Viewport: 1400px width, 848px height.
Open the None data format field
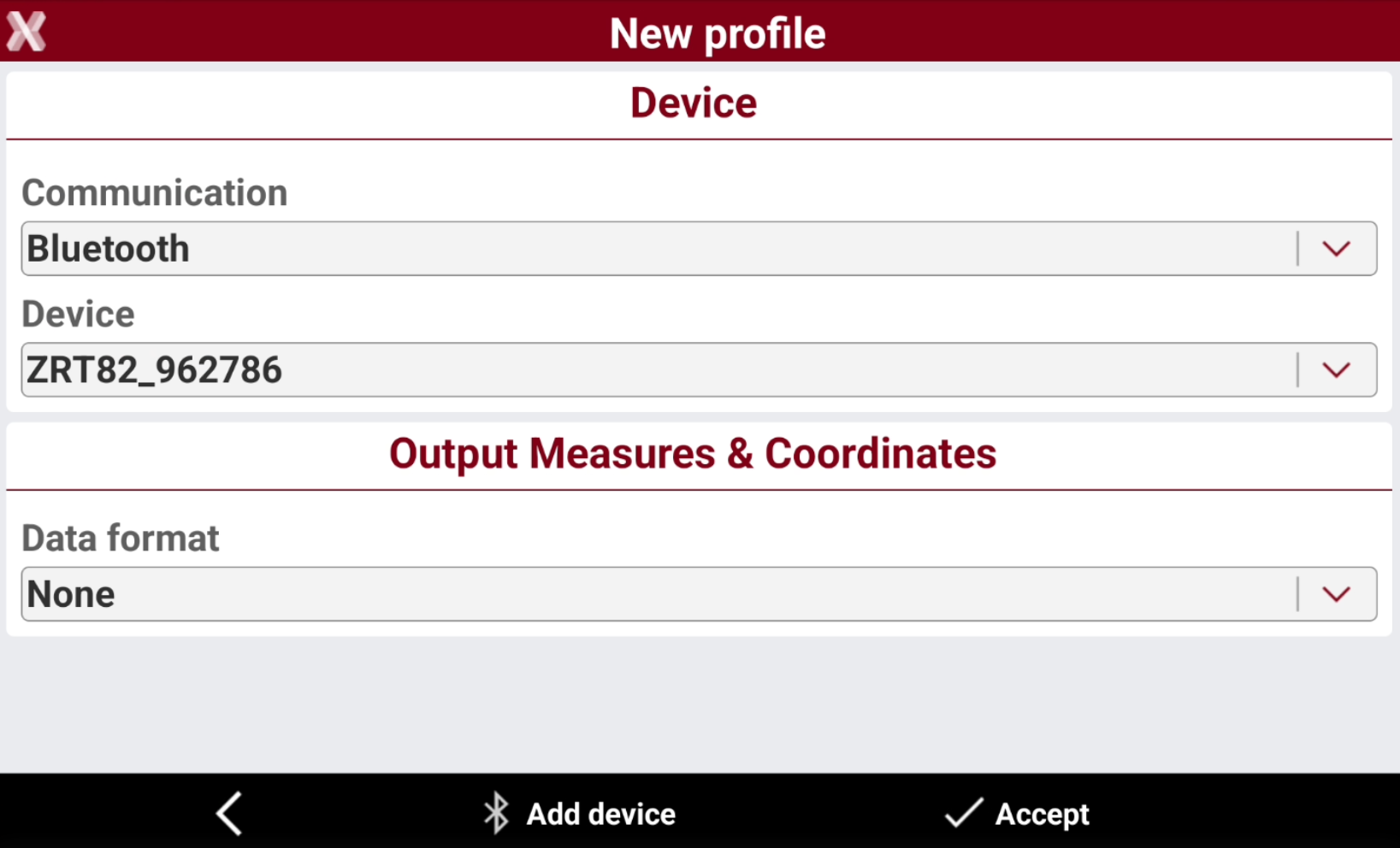(x=699, y=594)
